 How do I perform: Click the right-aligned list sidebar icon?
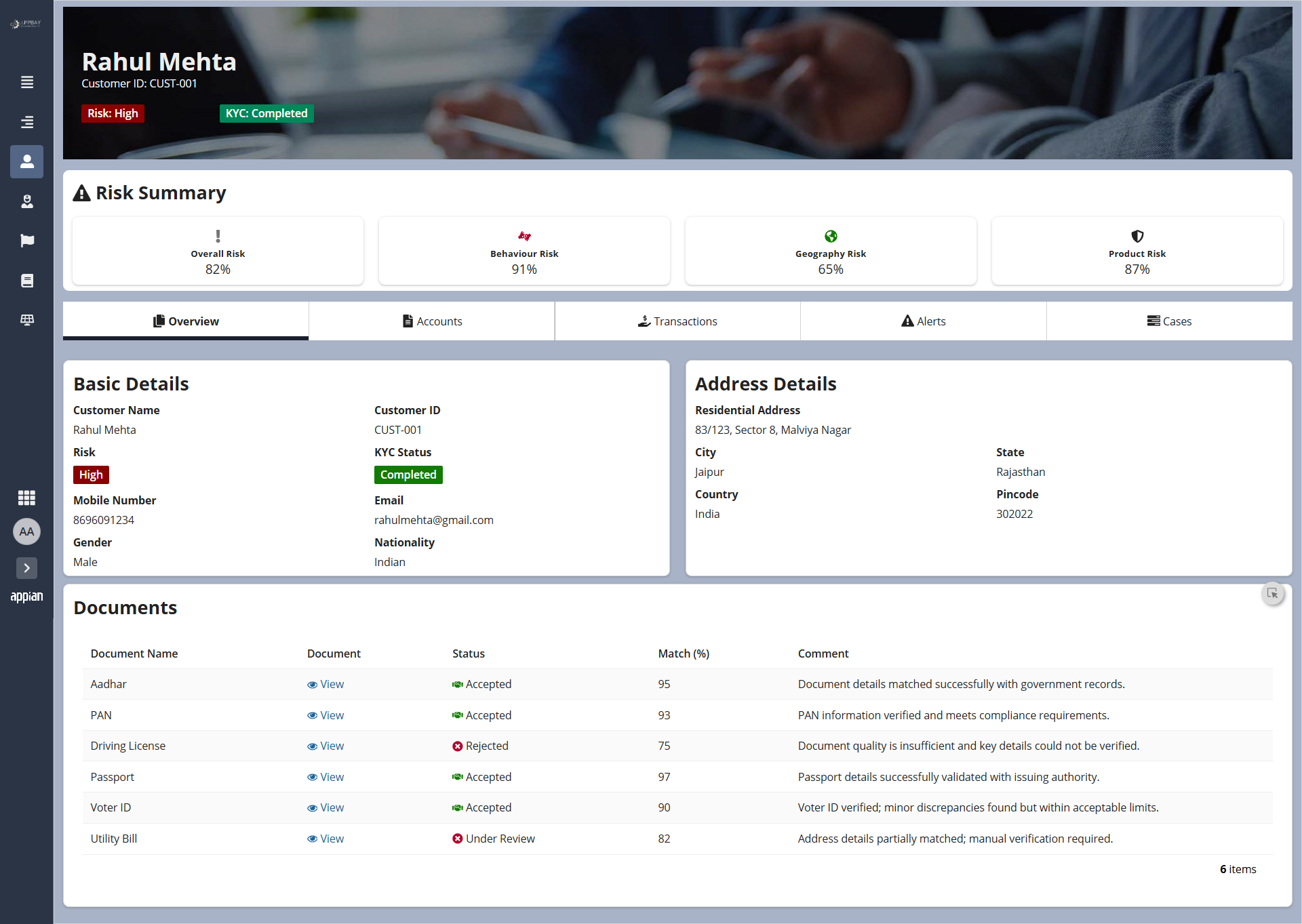(27, 122)
